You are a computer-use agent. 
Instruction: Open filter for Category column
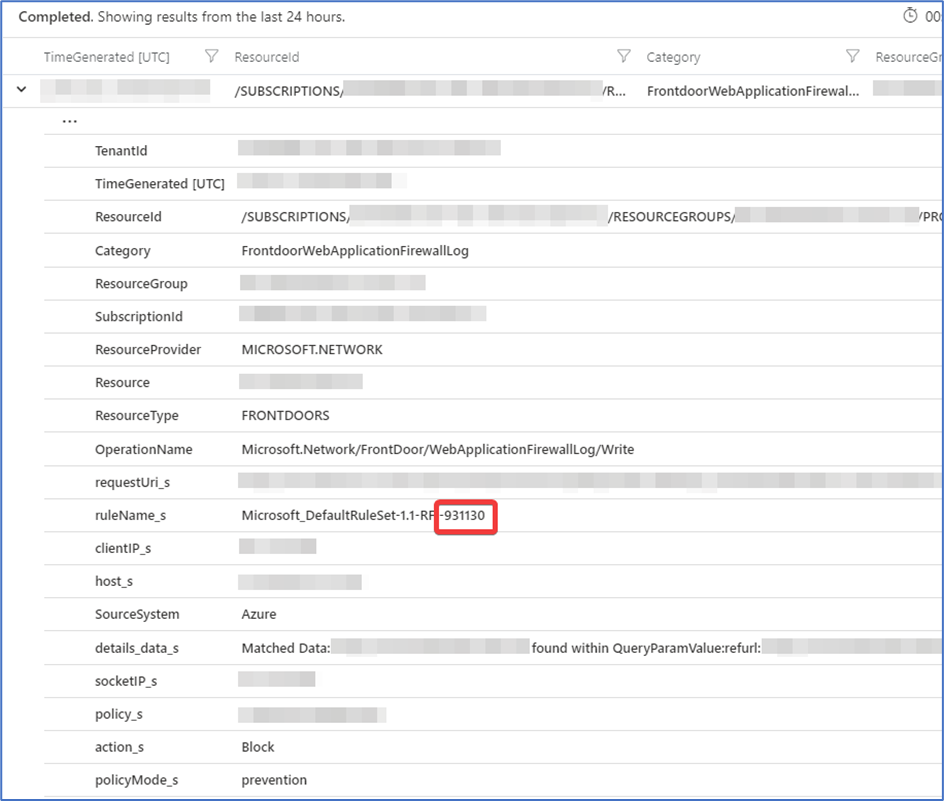(852, 56)
